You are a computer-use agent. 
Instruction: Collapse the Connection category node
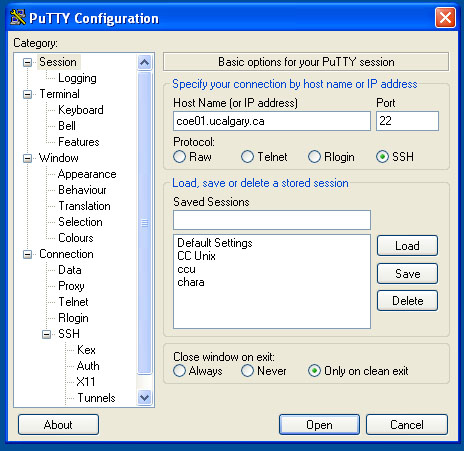(x=27, y=254)
